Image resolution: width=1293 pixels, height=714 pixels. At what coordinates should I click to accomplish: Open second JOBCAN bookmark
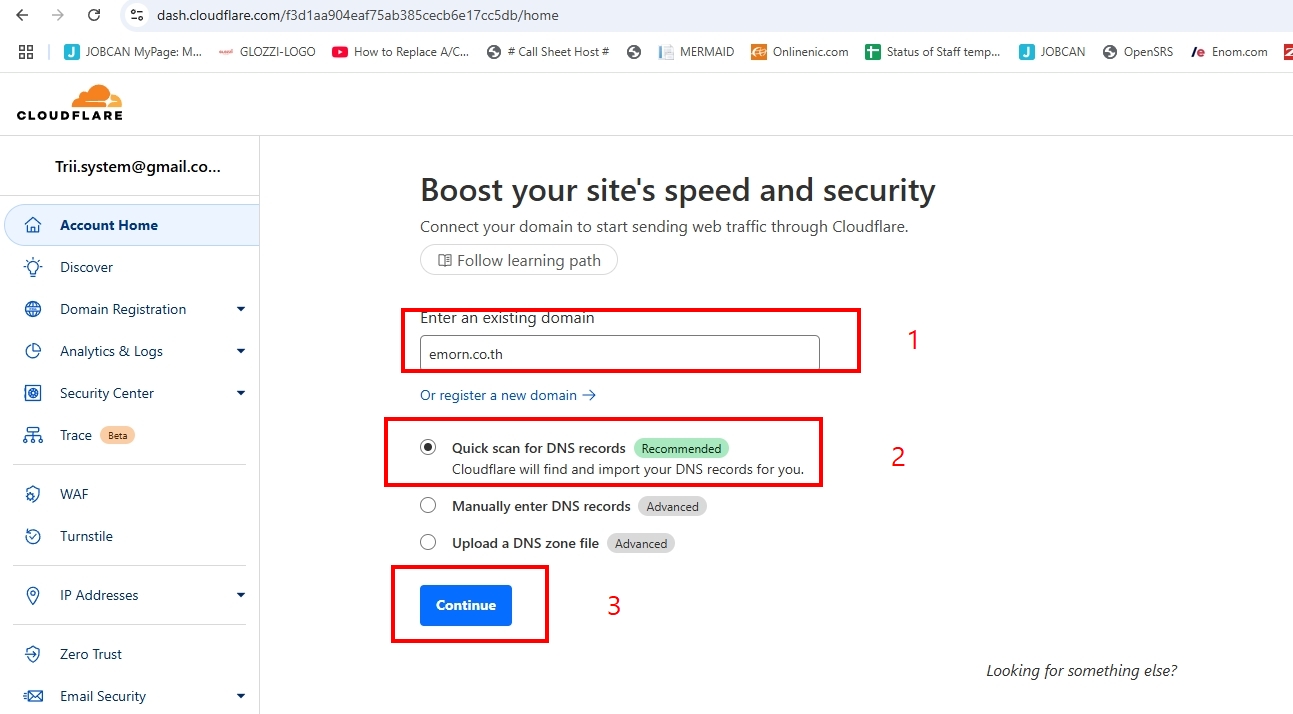point(1052,52)
